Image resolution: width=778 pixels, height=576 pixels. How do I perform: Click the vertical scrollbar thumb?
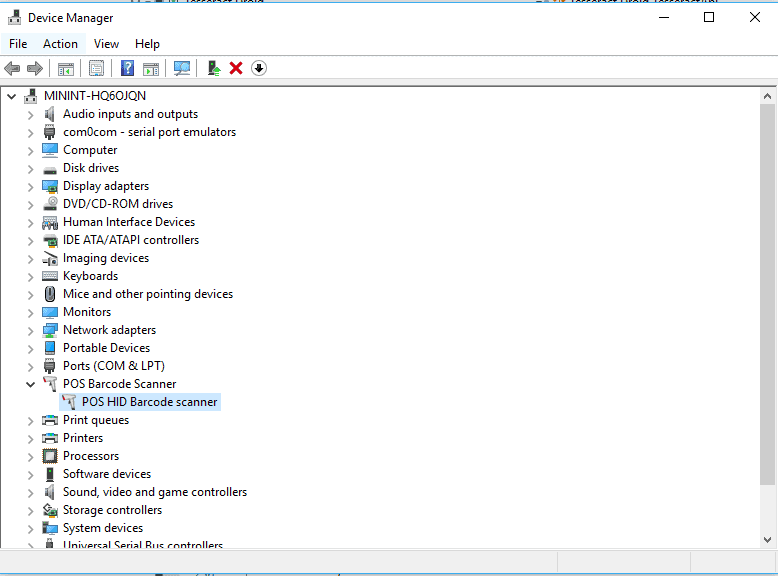click(767, 294)
